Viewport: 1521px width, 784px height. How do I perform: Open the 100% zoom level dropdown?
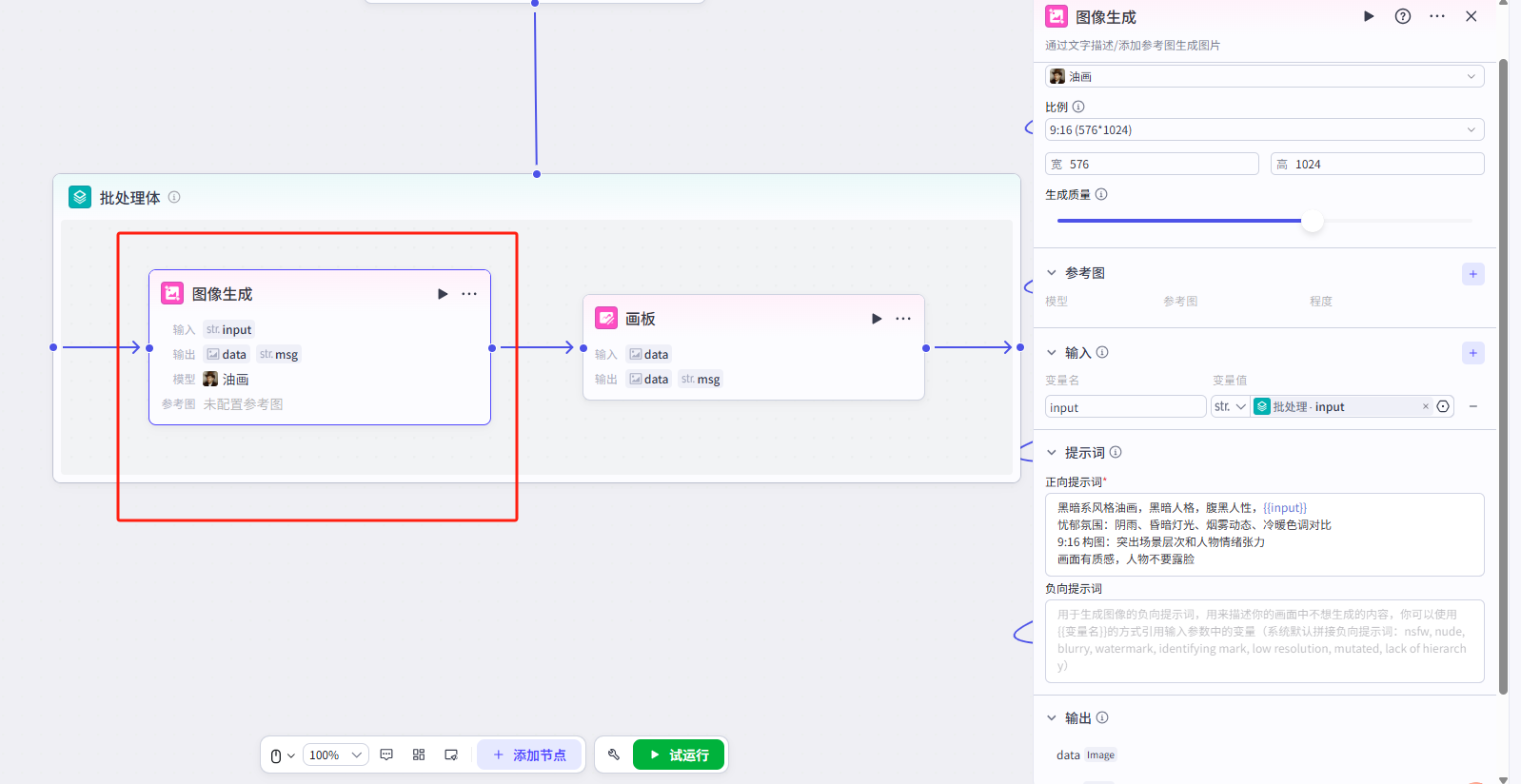point(335,755)
